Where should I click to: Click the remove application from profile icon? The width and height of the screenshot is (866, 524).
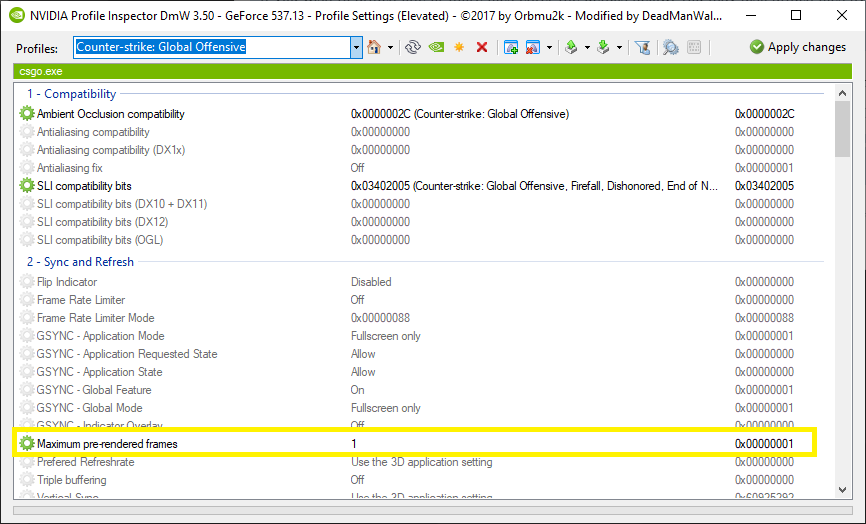click(533, 47)
